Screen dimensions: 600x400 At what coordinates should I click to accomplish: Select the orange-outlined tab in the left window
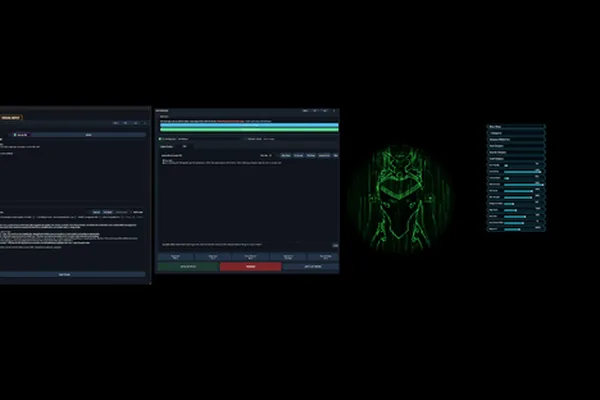click(x=11, y=118)
